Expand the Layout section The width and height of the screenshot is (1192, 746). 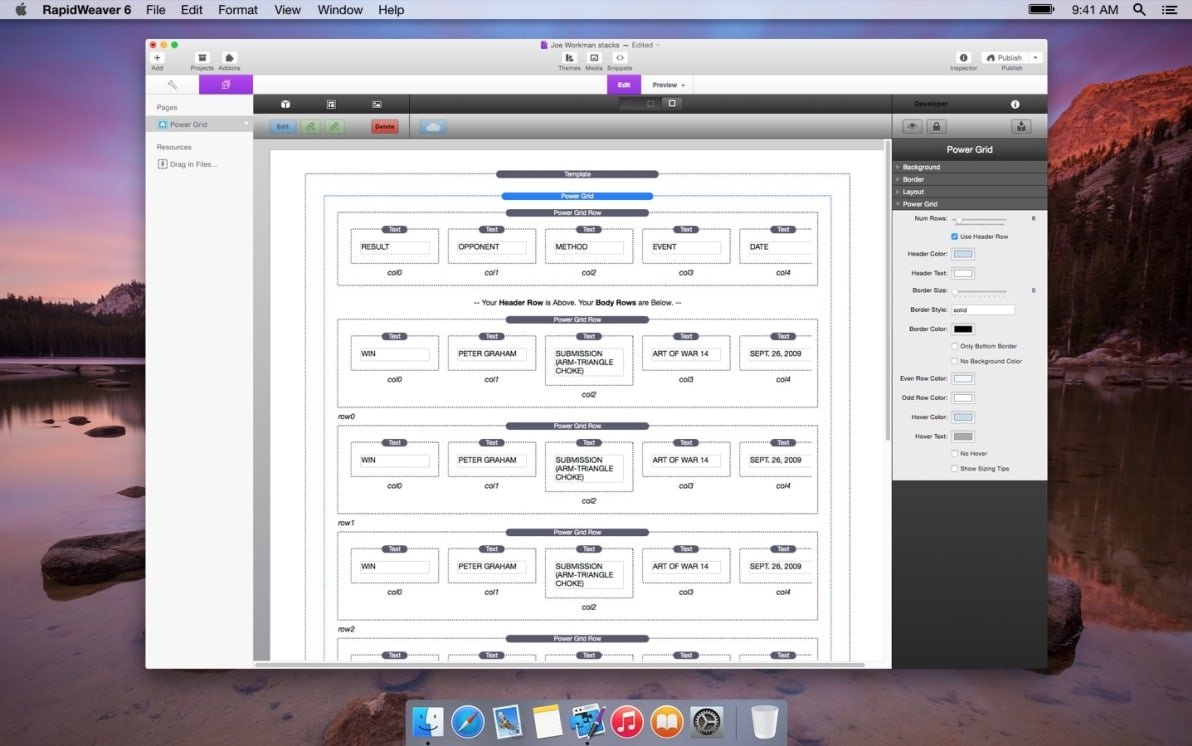(969, 192)
